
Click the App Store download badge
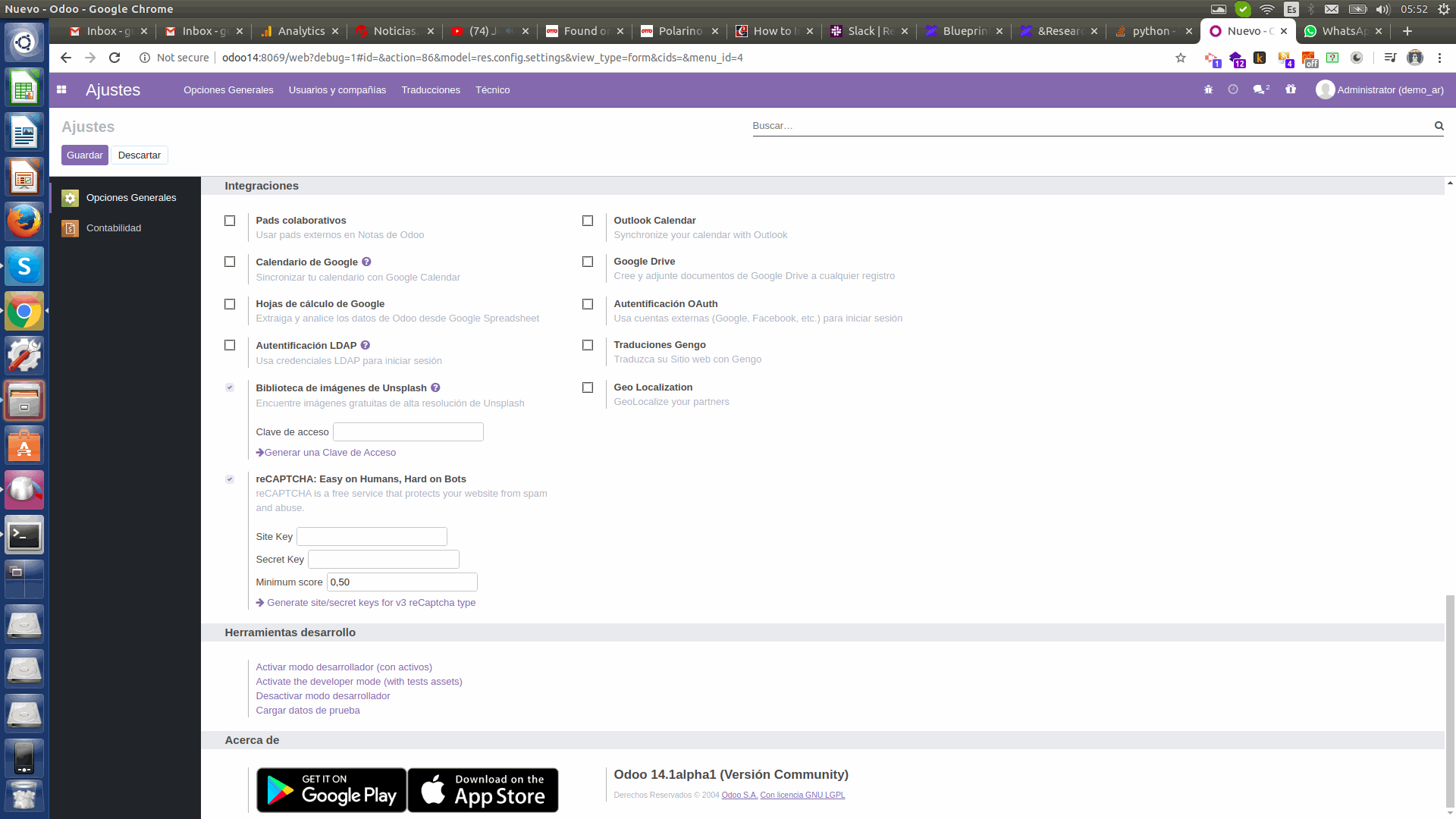483,790
